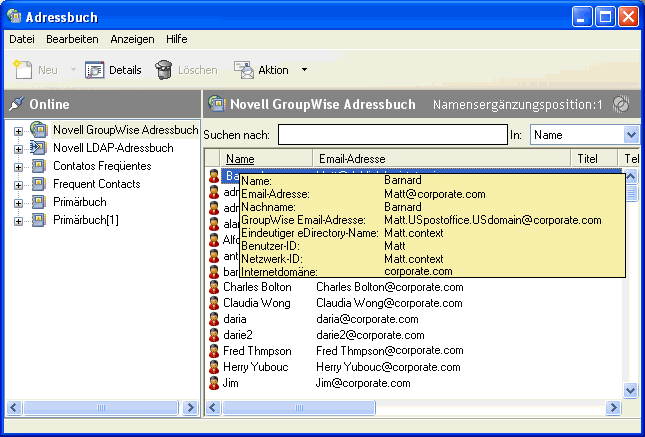The height and width of the screenshot is (437, 645).
Task: Select Novell LDAP-Adressbuch in the tree
Action: [x=113, y=148]
